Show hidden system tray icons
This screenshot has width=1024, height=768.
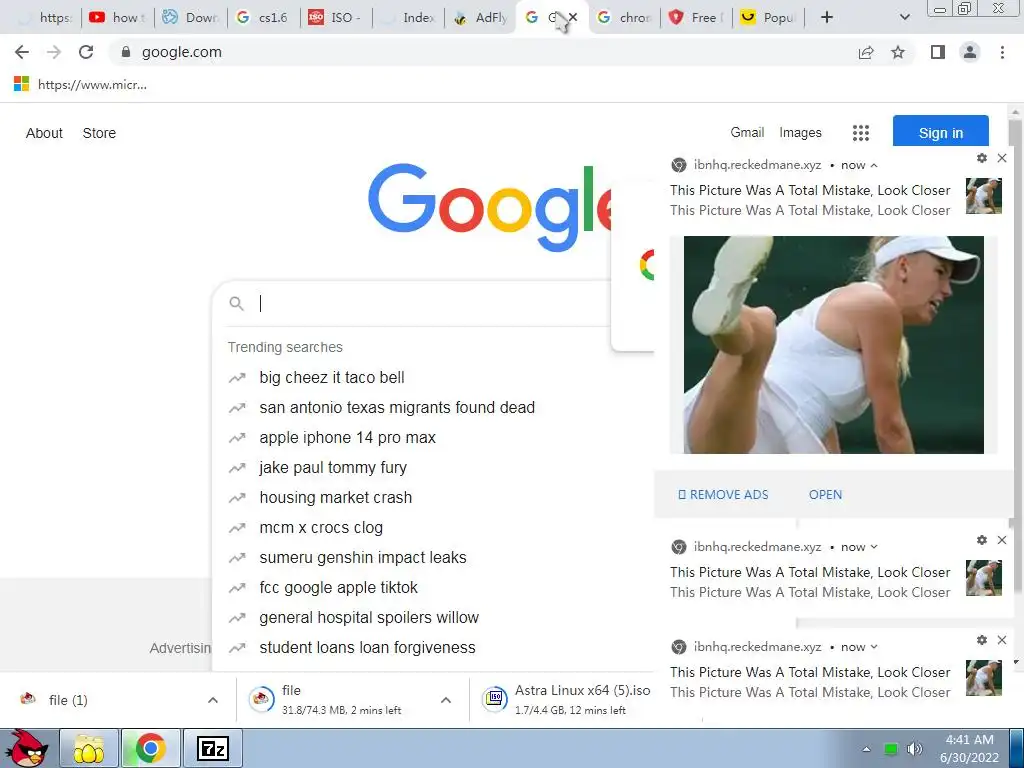tap(866, 749)
